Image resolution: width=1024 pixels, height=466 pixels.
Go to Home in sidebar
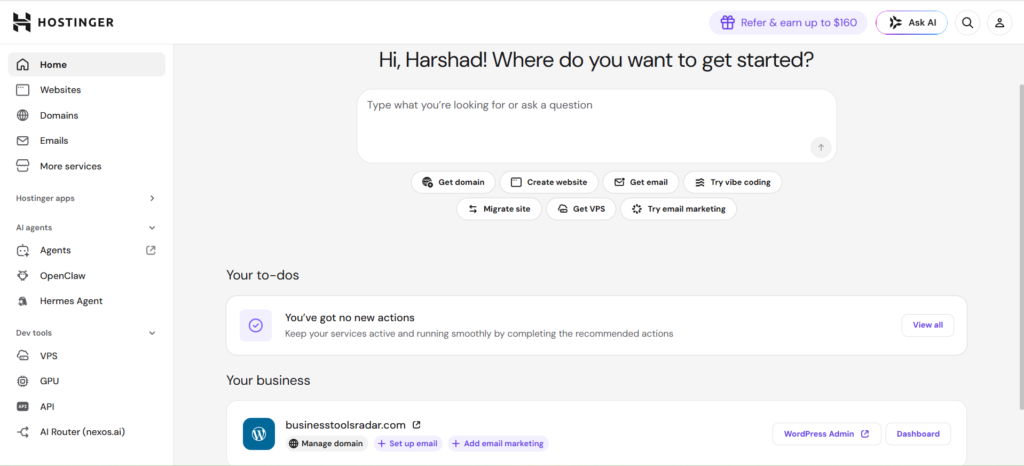pos(87,65)
